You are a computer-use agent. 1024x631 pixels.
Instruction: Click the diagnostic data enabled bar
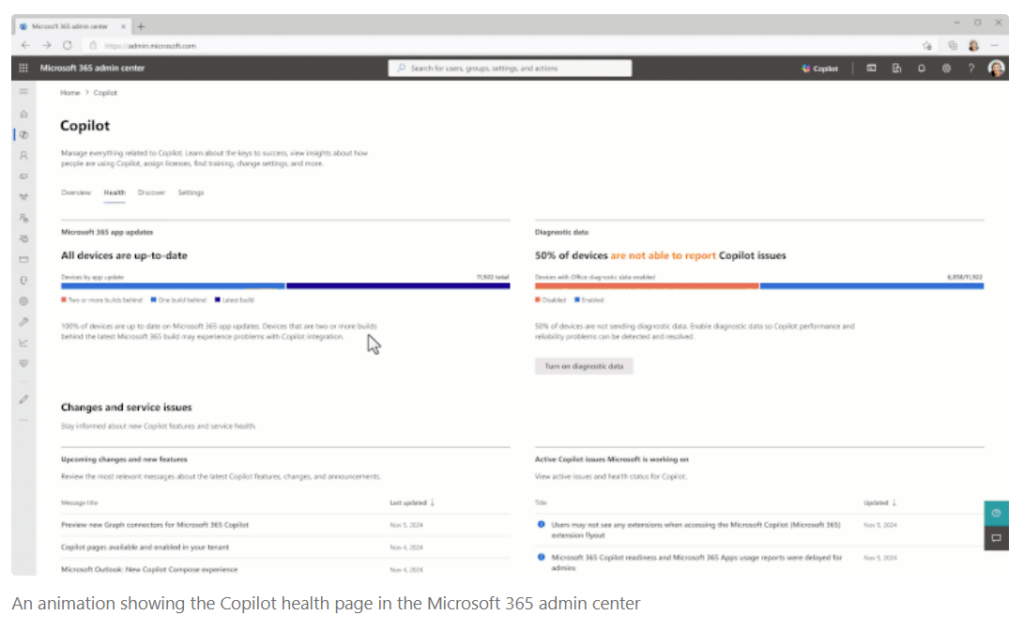pyautogui.click(x=760, y=285)
